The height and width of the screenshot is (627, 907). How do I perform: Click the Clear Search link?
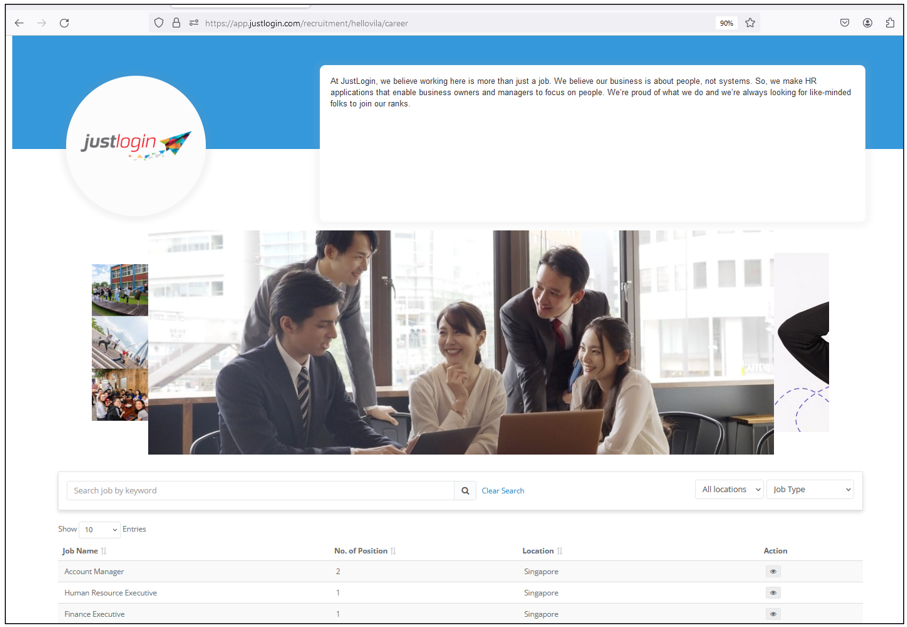point(503,490)
